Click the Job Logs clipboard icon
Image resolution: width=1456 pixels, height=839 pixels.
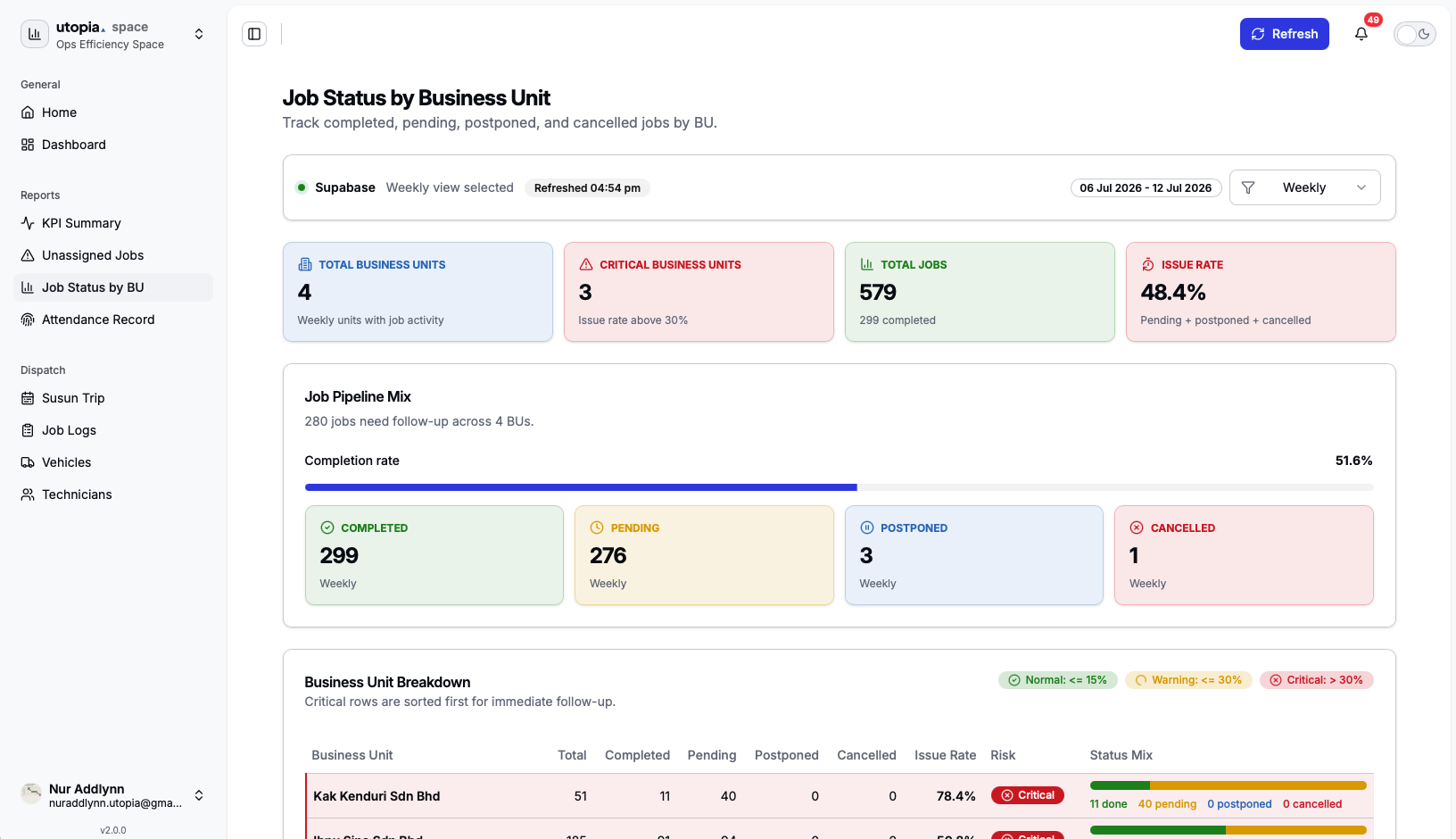[28, 430]
